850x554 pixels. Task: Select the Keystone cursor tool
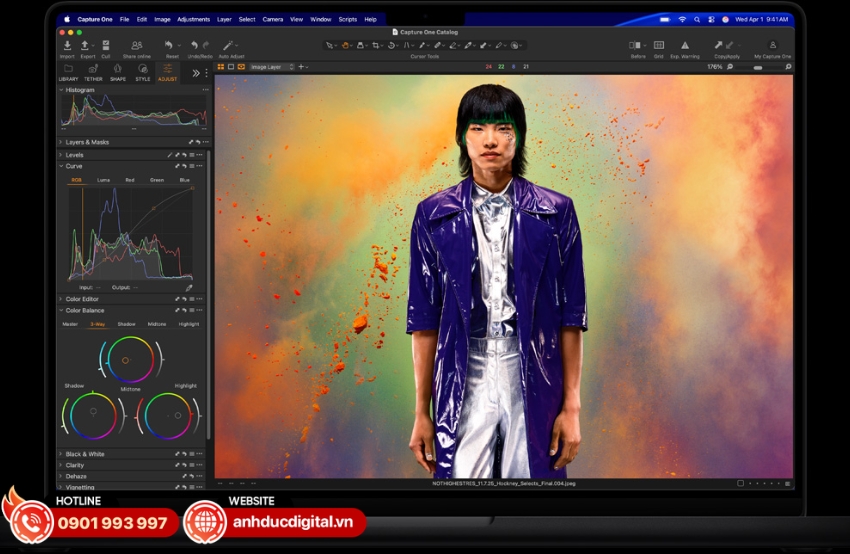pos(406,46)
